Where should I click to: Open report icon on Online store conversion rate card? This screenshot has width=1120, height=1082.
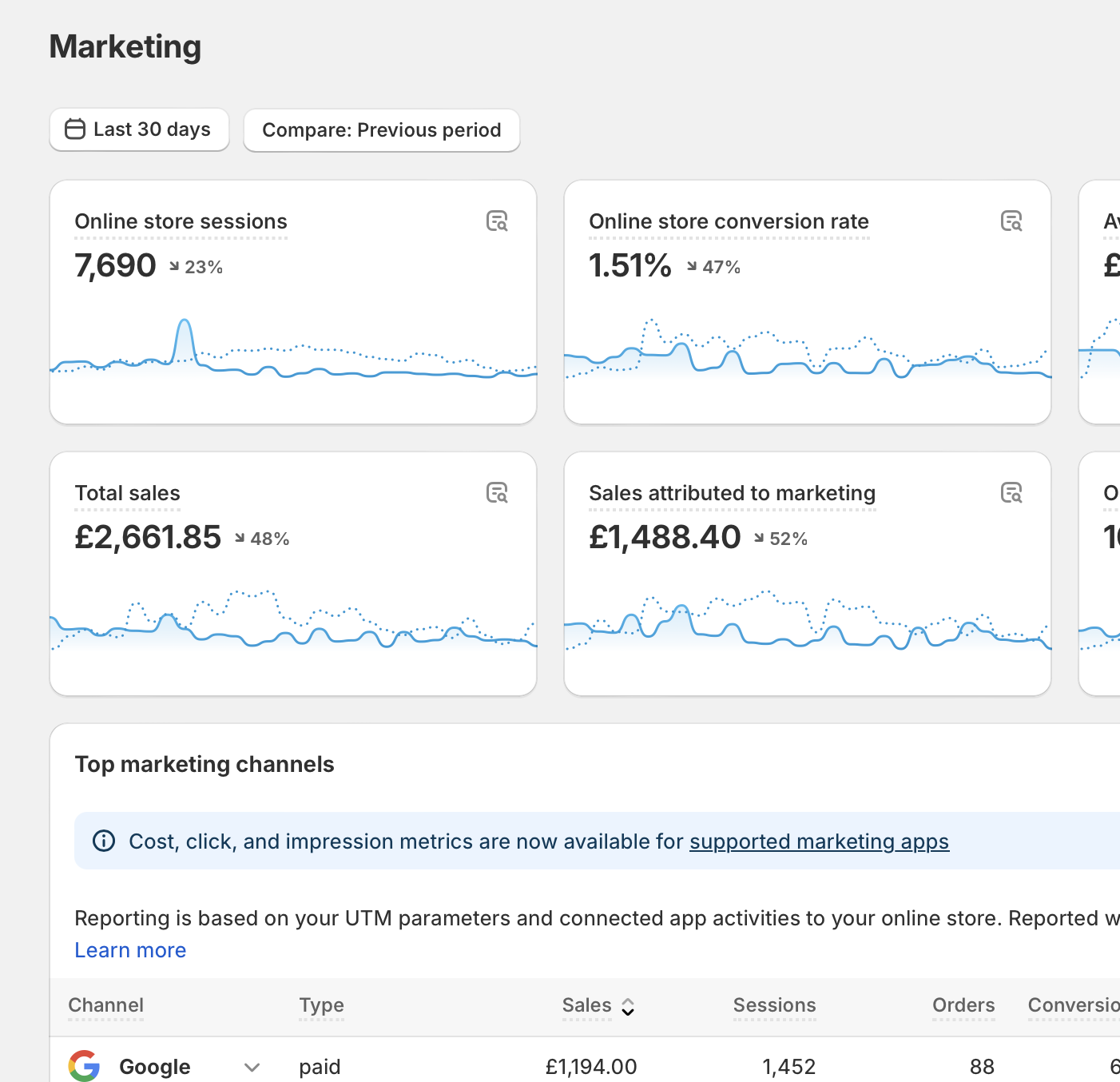[1011, 221]
